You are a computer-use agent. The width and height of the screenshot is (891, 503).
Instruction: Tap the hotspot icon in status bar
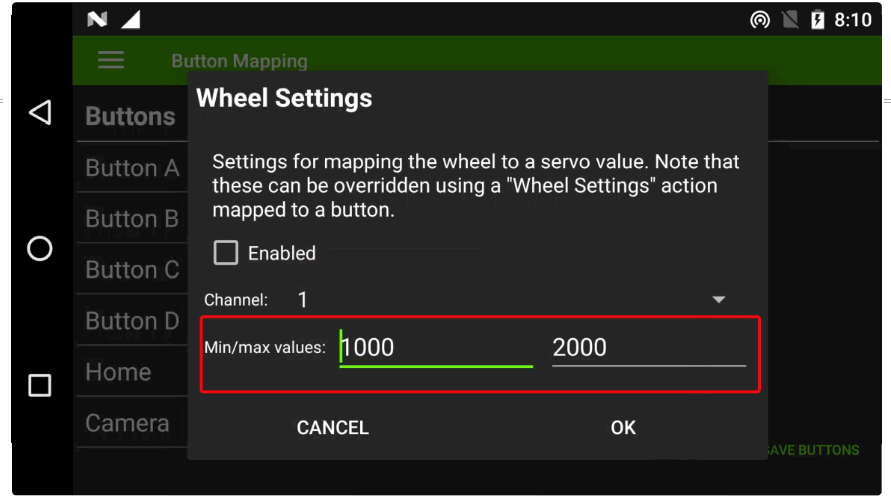point(760,20)
